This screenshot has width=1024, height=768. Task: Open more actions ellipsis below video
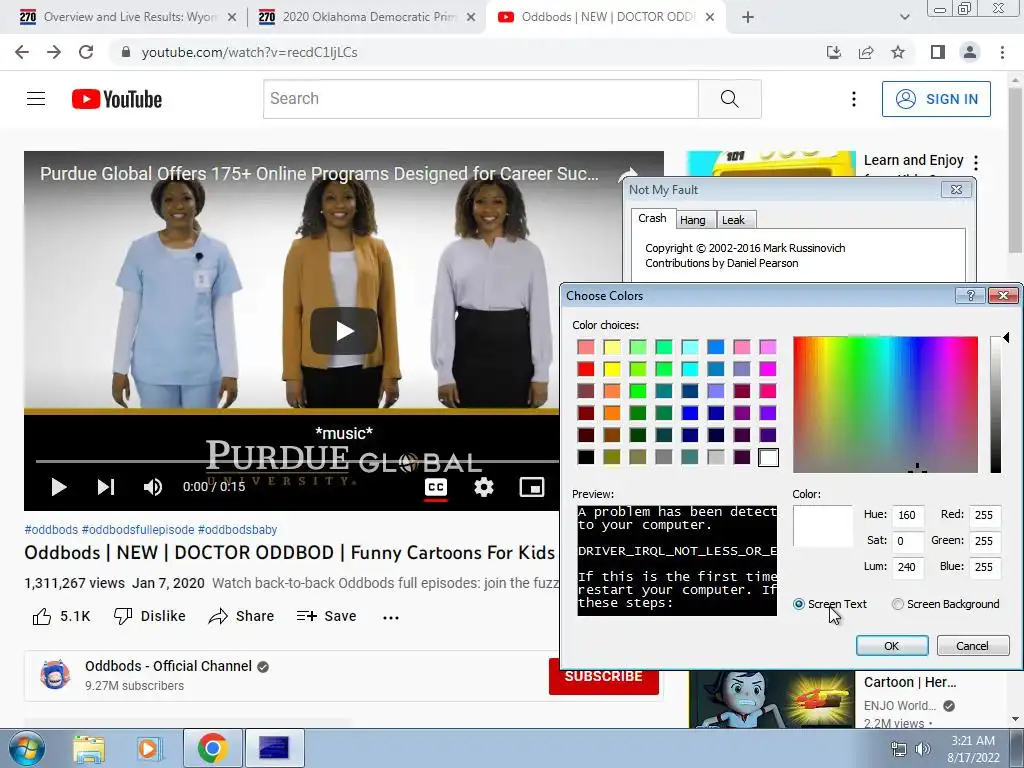391,617
